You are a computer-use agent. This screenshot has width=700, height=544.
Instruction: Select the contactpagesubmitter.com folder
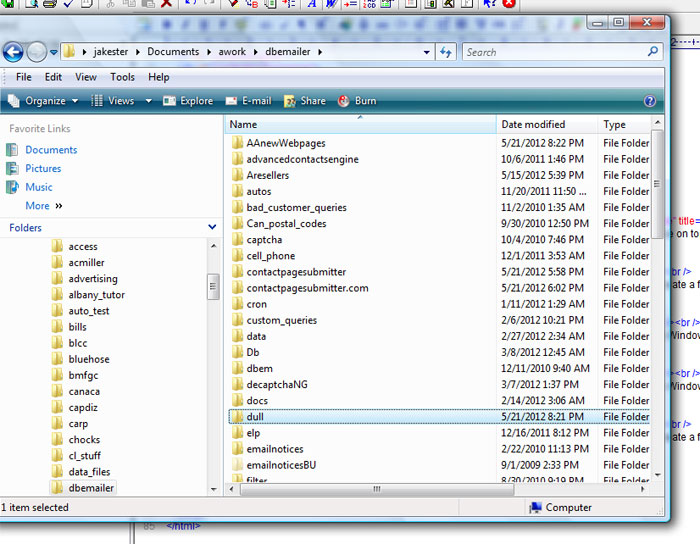tap(307, 288)
